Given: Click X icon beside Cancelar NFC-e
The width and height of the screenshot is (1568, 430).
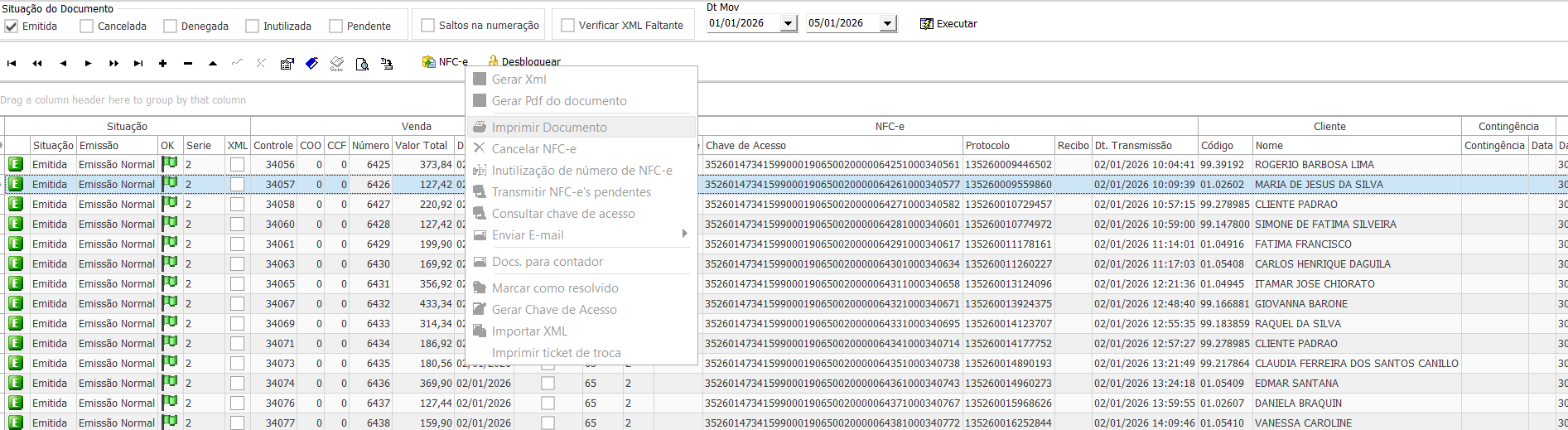Looking at the screenshot, I should click(x=480, y=148).
